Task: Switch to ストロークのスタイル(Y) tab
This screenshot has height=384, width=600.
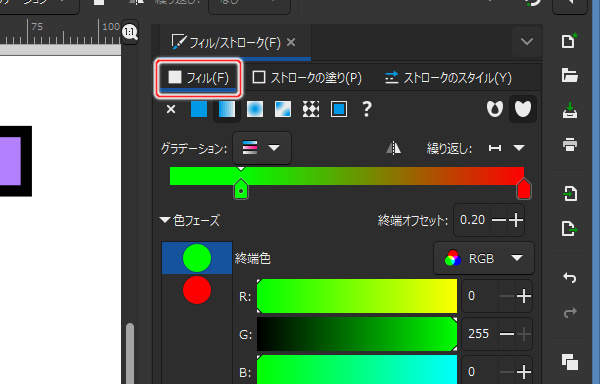Action: click(x=448, y=78)
